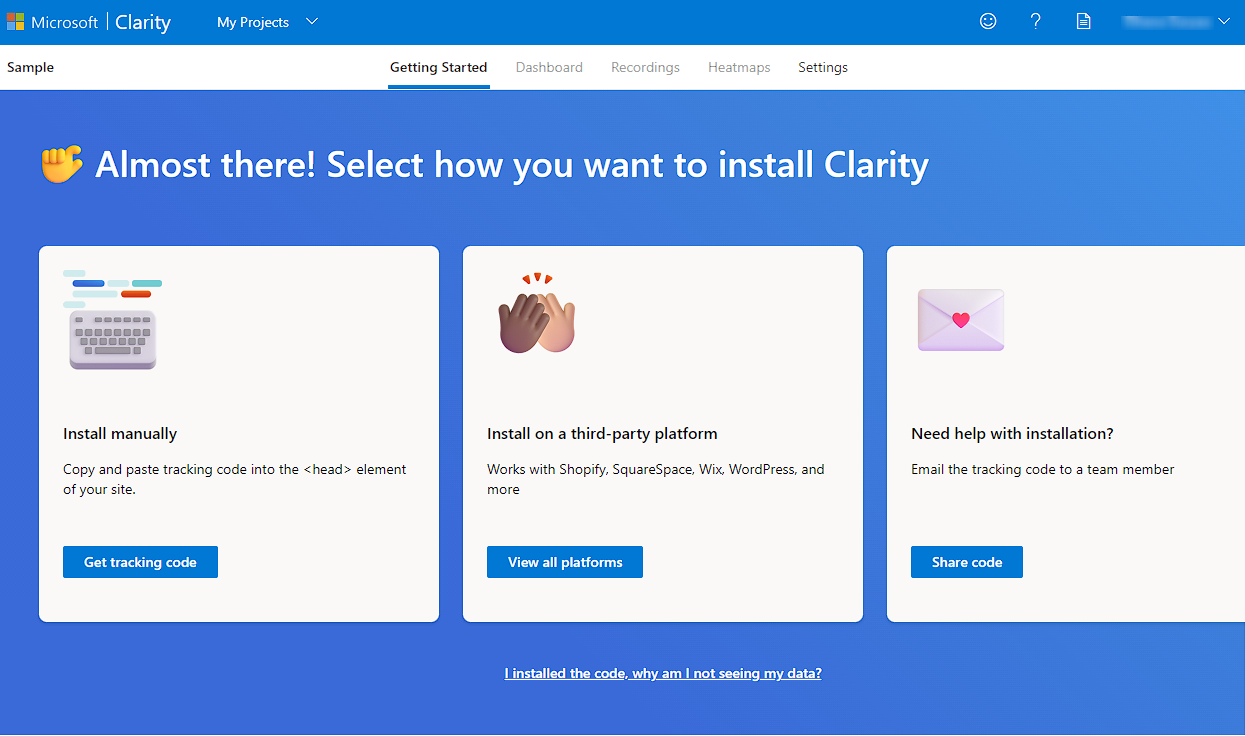Image resolution: width=1245 pixels, height=736 pixels.
Task: Open the smiley feedback icon
Action: (x=988, y=21)
